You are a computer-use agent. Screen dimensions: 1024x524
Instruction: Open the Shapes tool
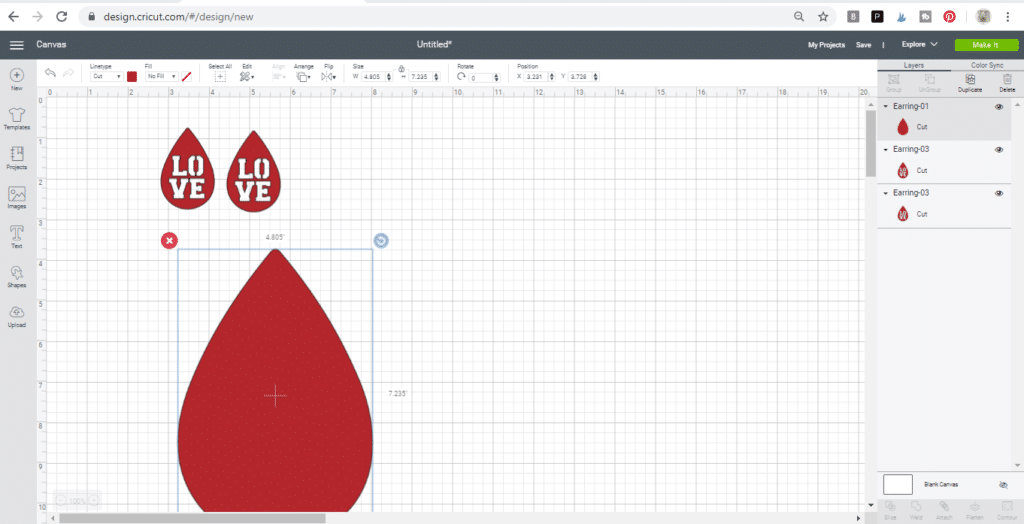[16, 274]
